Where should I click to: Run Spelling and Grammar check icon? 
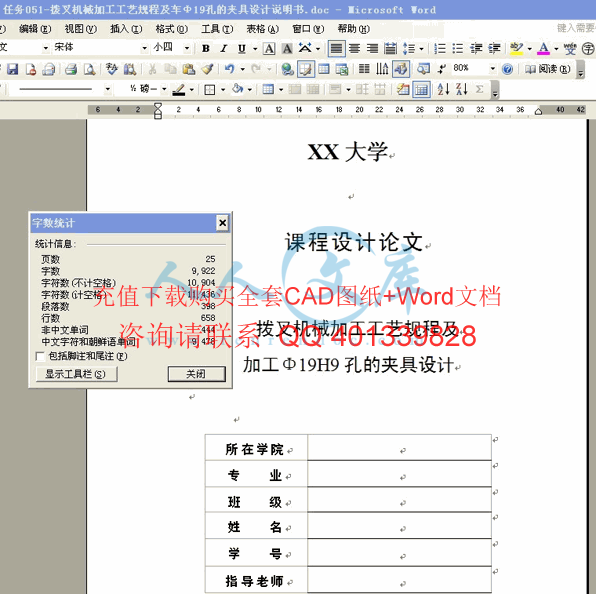pos(112,69)
